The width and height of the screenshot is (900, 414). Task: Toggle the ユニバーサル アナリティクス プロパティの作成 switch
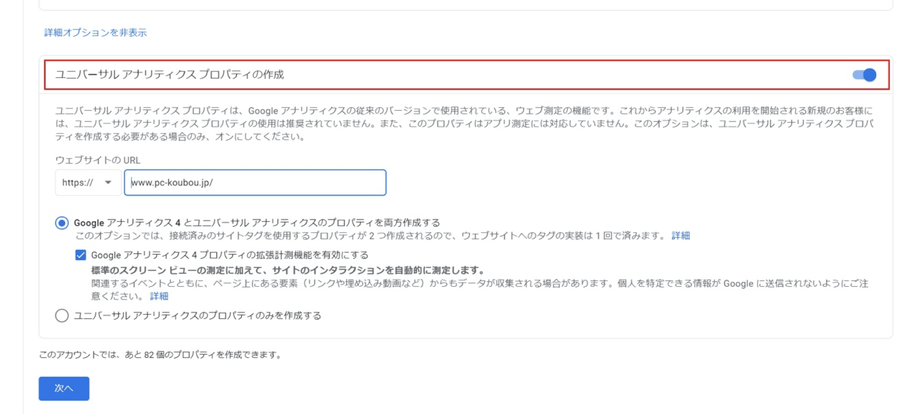click(864, 75)
